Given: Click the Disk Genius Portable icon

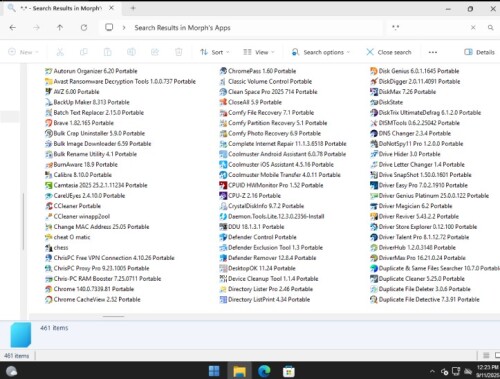Looking at the screenshot, I should point(374,71).
